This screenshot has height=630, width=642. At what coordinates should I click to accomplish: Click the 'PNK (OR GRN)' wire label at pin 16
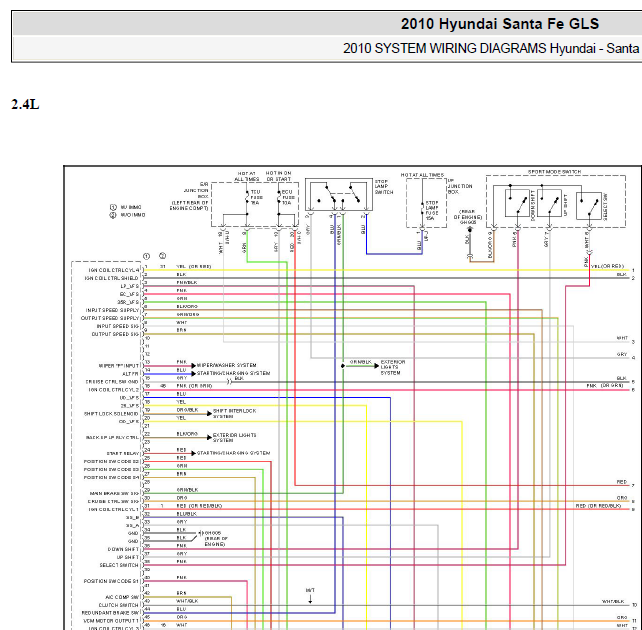194,386
